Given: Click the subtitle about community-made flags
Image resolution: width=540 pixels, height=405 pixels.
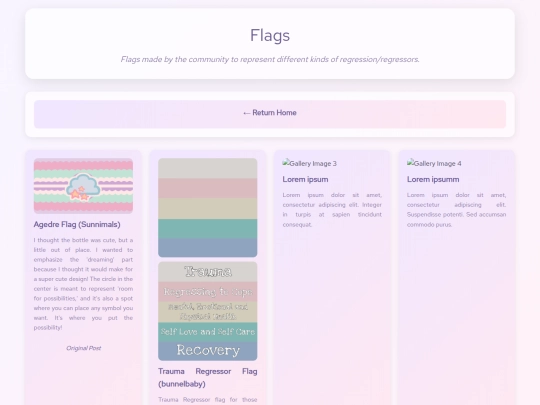Looking at the screenshot, I should 270,59.
